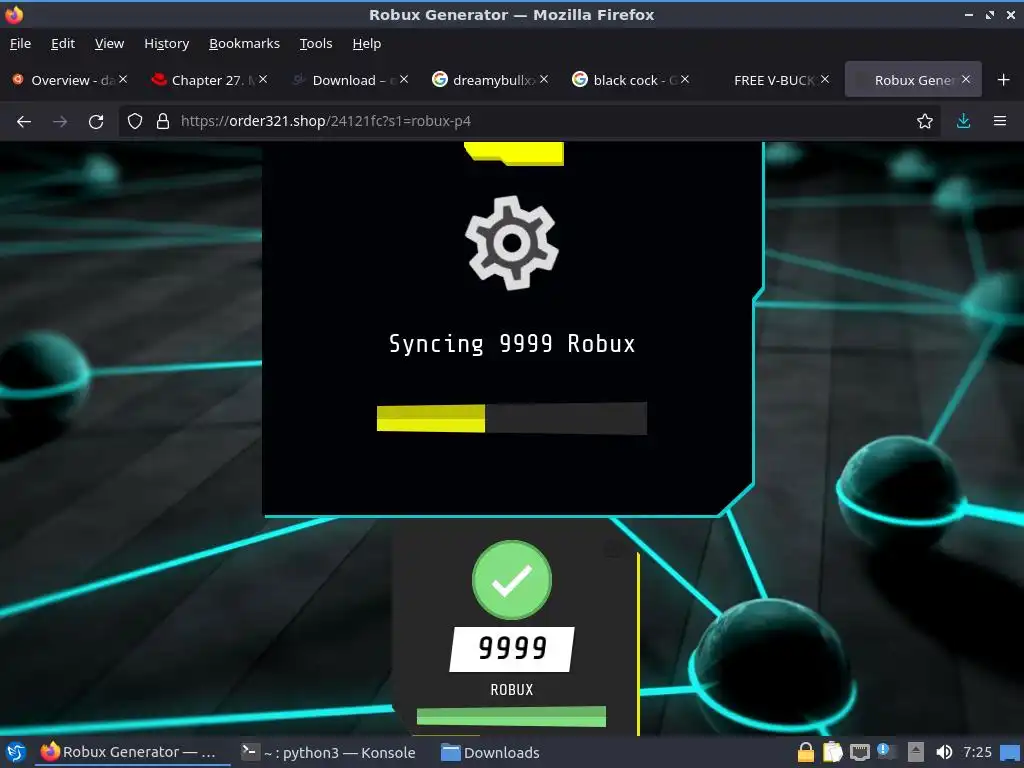Click the show desktop icon in tray
Viewport: 1024px width, 768px height.
[1010, 752]
